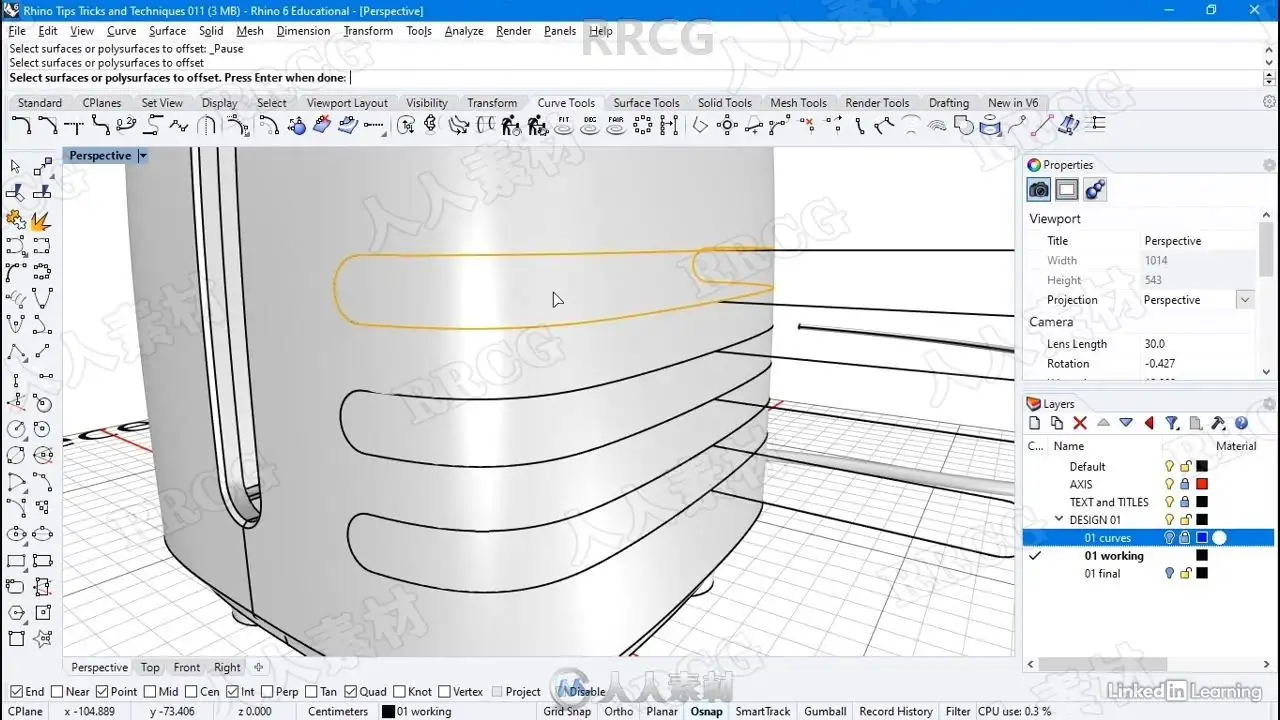Click the red color swatch of AXIS layer
This screenshot has height=720, width=1280.
(1202, 484)
